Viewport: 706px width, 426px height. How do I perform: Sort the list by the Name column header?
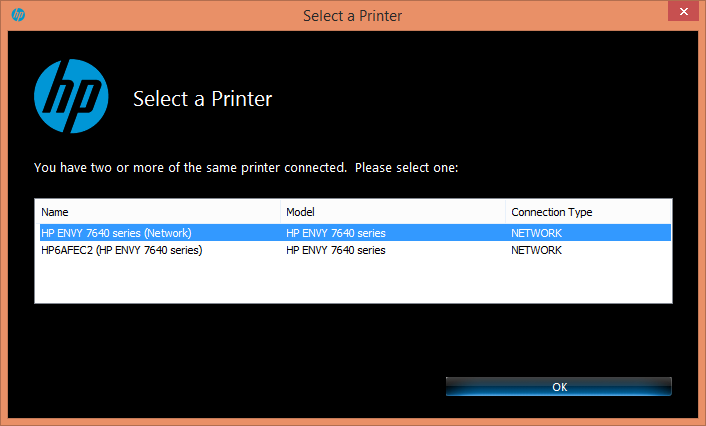click(x=158, y=212)
